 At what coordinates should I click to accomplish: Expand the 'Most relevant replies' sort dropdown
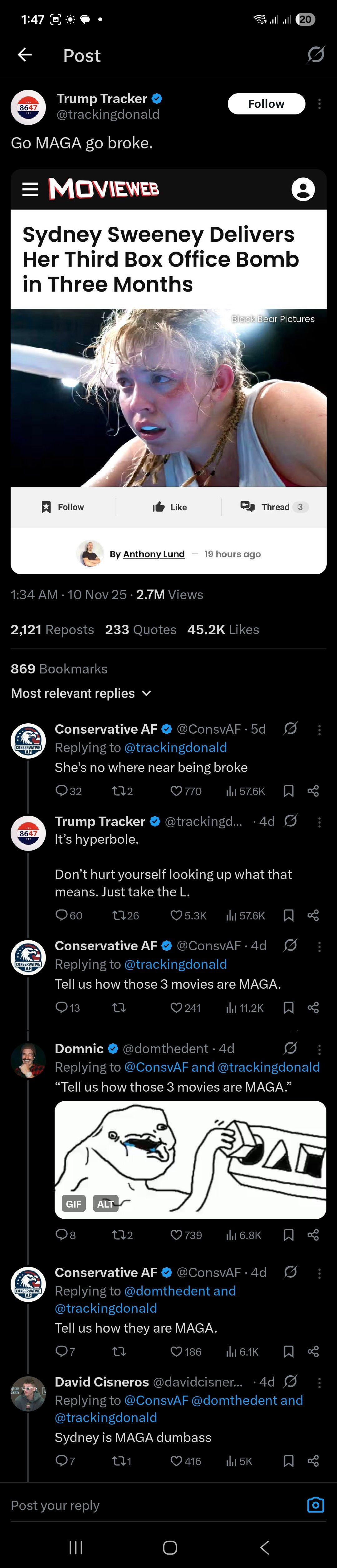[x=81, y=693]
